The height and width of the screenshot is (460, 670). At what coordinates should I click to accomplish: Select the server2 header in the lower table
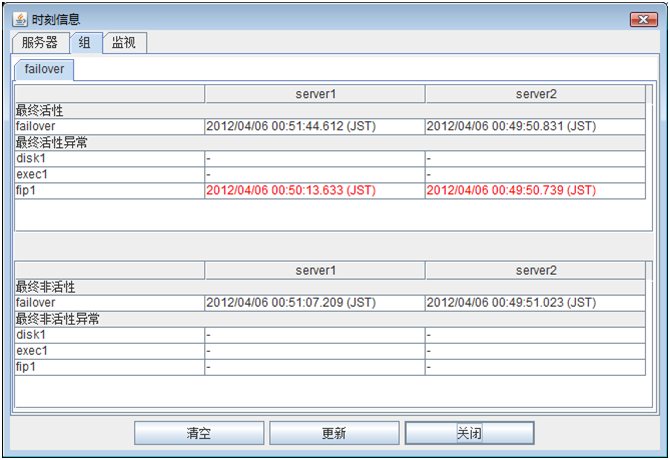(x=535, y=271)
